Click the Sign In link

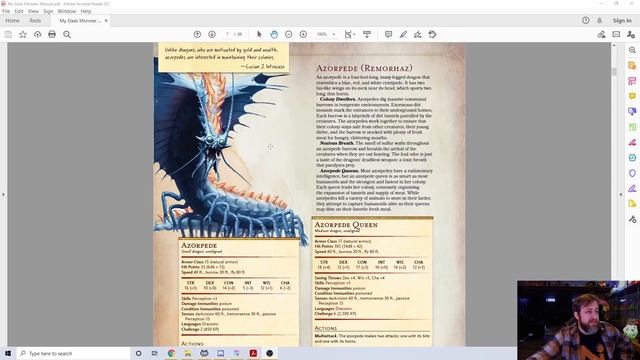(622, 20)
